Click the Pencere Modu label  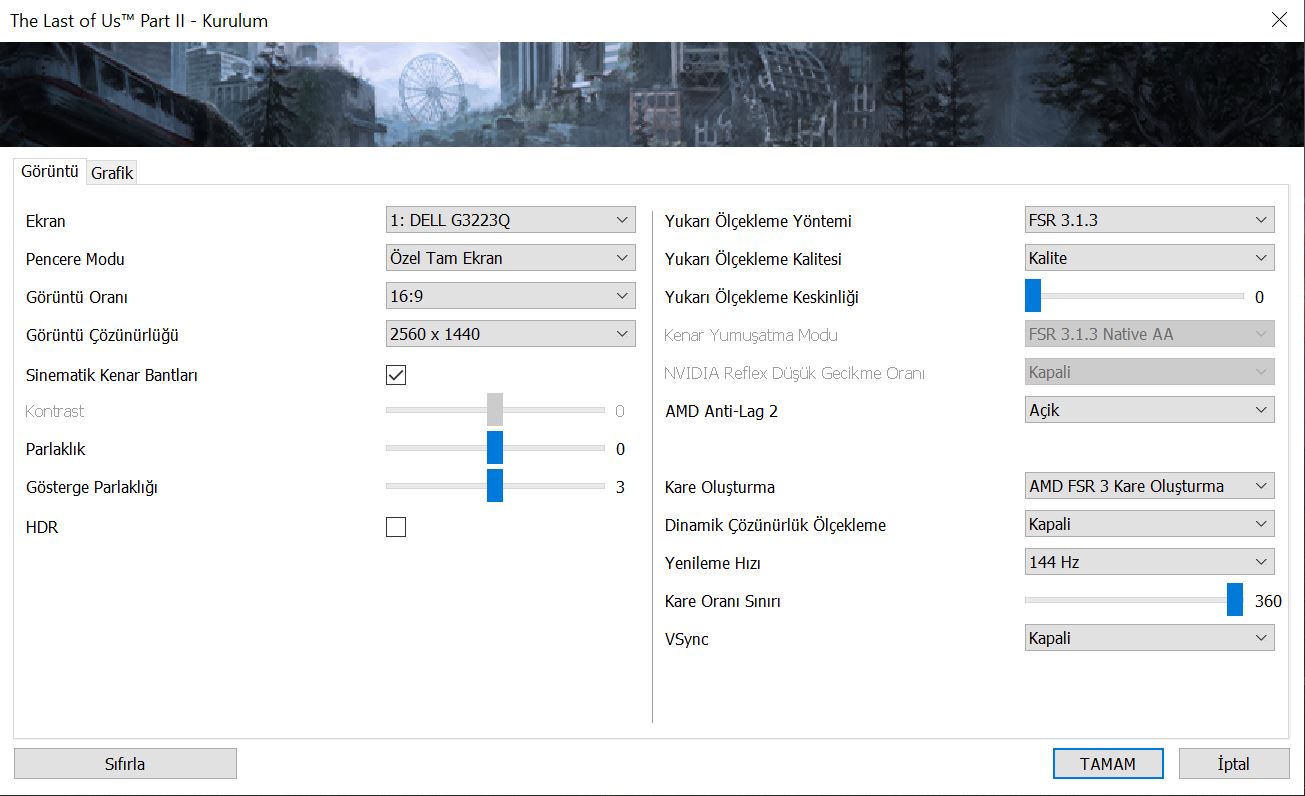tap(75, 260)
